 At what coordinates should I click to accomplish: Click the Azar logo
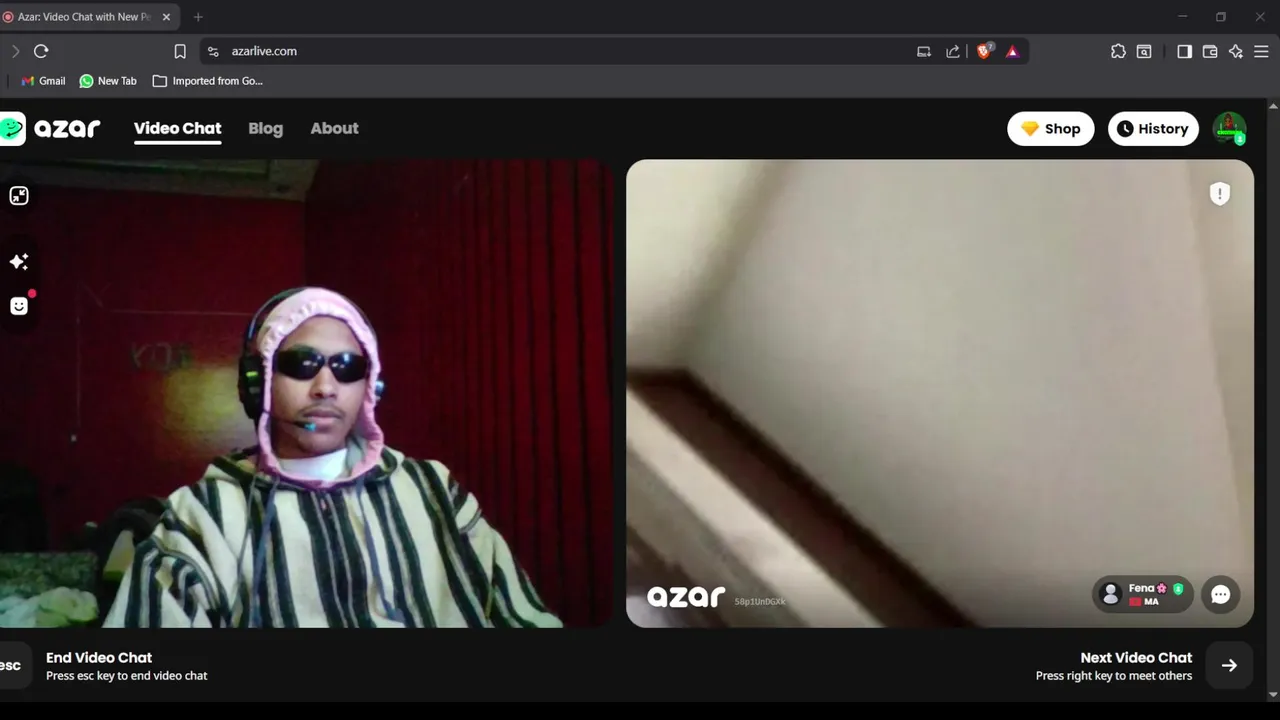pyautogui.click(x=51, y=128)
